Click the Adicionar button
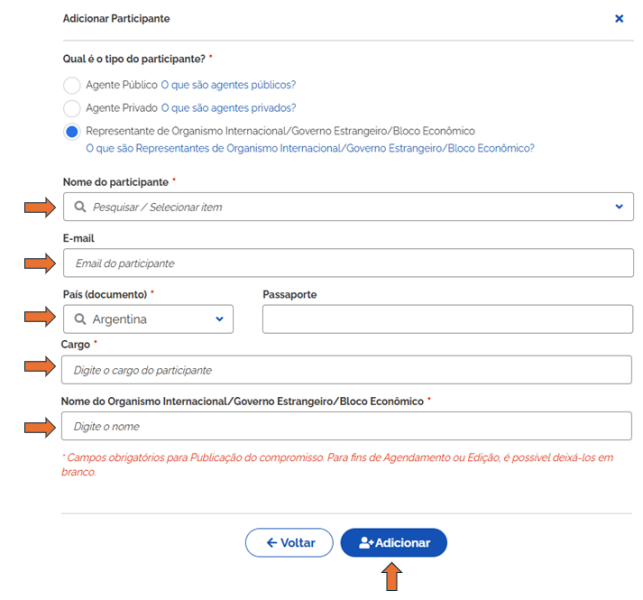 point(394,543)
